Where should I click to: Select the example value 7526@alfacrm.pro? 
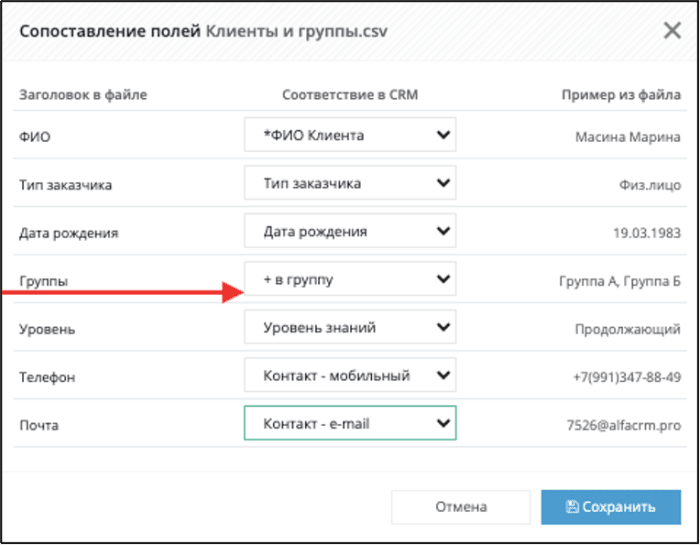click(624, 425)
